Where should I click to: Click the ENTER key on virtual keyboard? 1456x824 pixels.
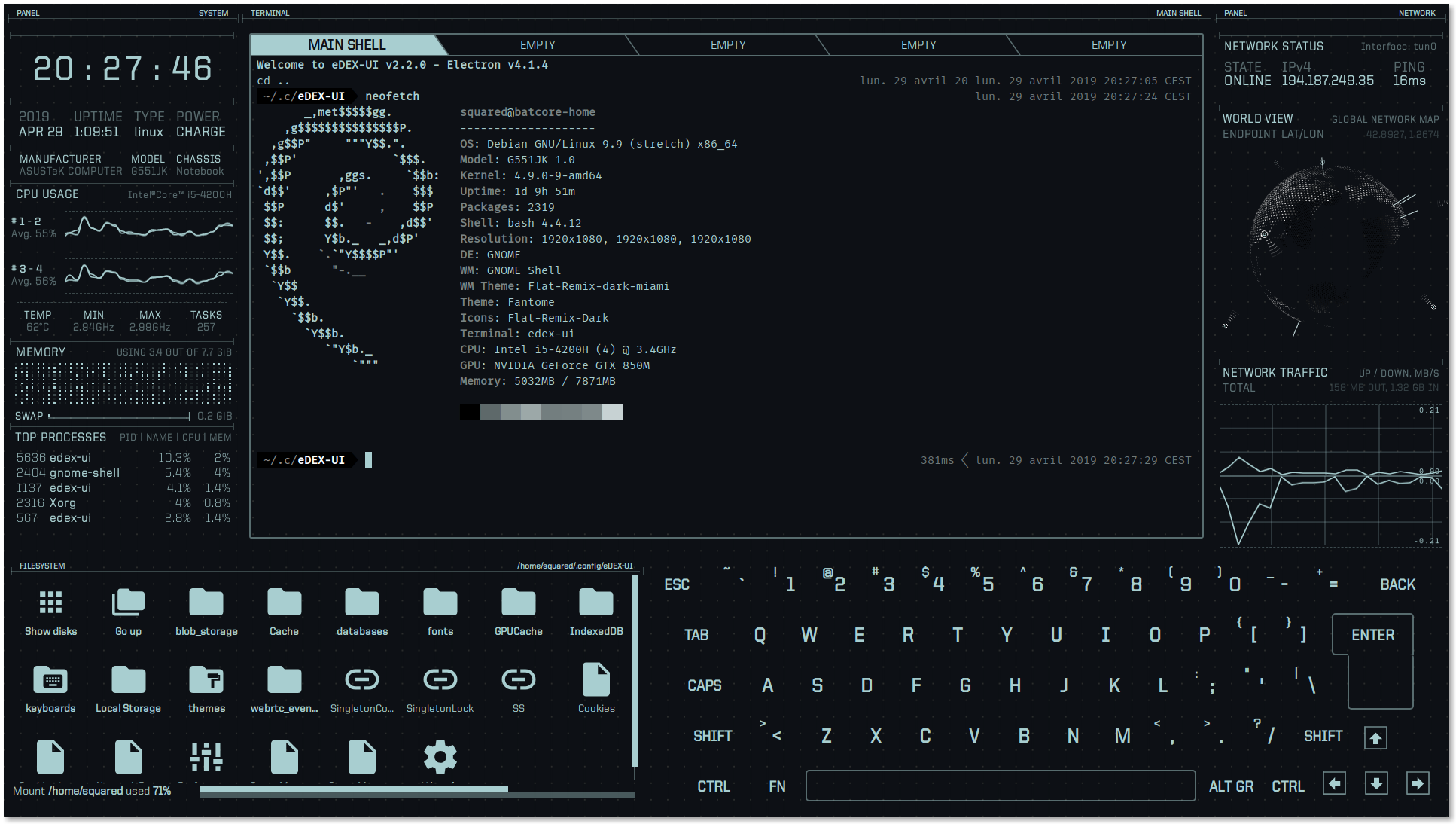click(x=1370, y=635)
